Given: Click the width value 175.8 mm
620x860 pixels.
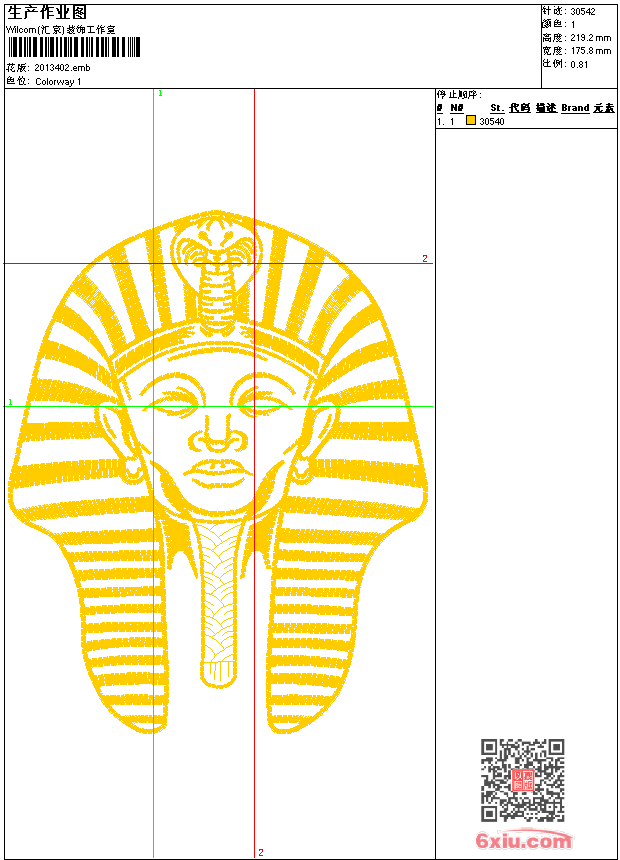Looking at the screenshot, I should pyautogui.click(x=590, y=51).
